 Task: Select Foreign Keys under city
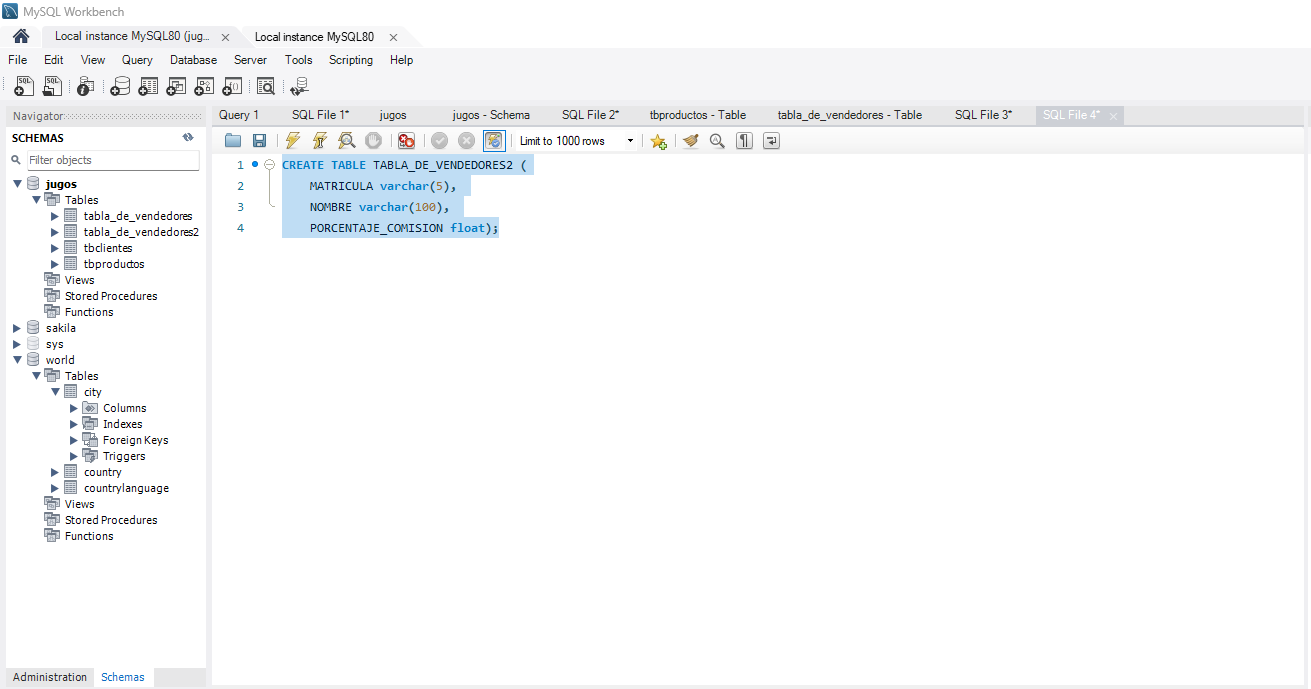click(135, 440)
